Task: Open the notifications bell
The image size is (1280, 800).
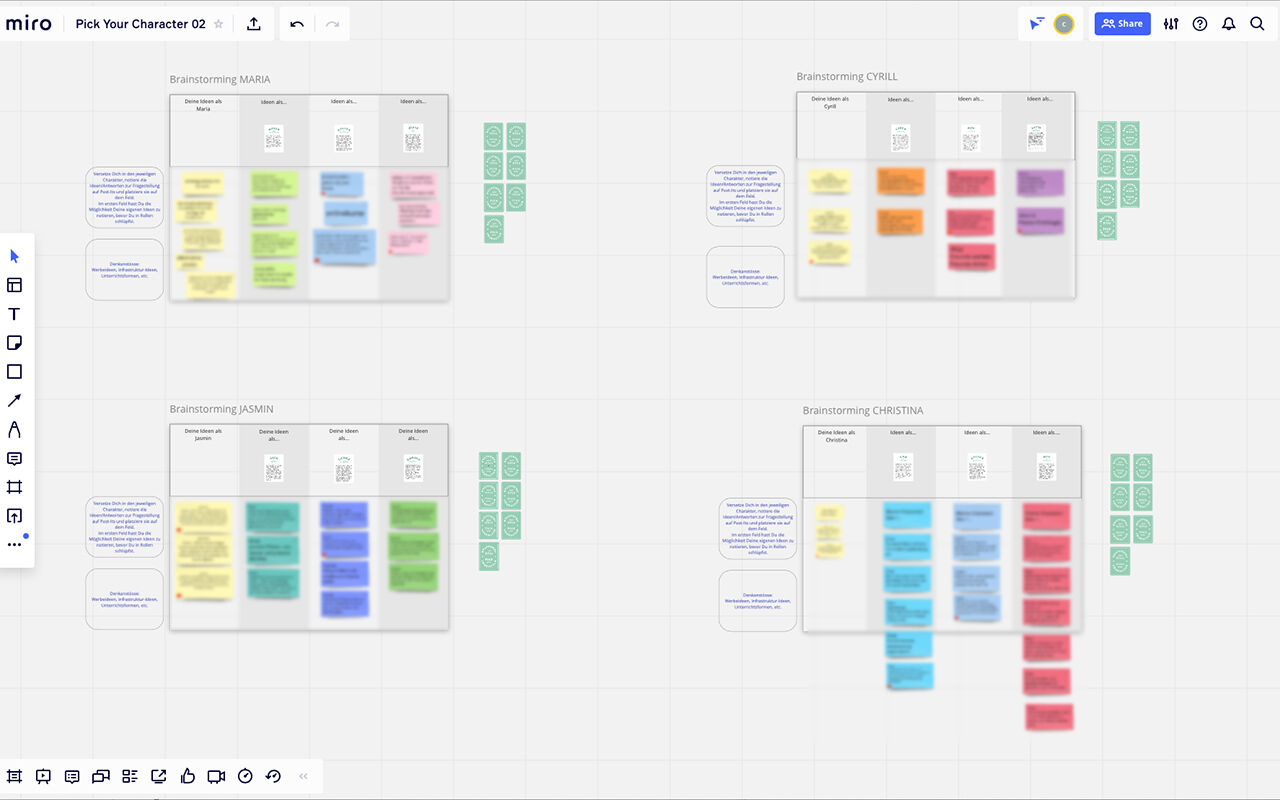Action: [x=1229, y=24]
